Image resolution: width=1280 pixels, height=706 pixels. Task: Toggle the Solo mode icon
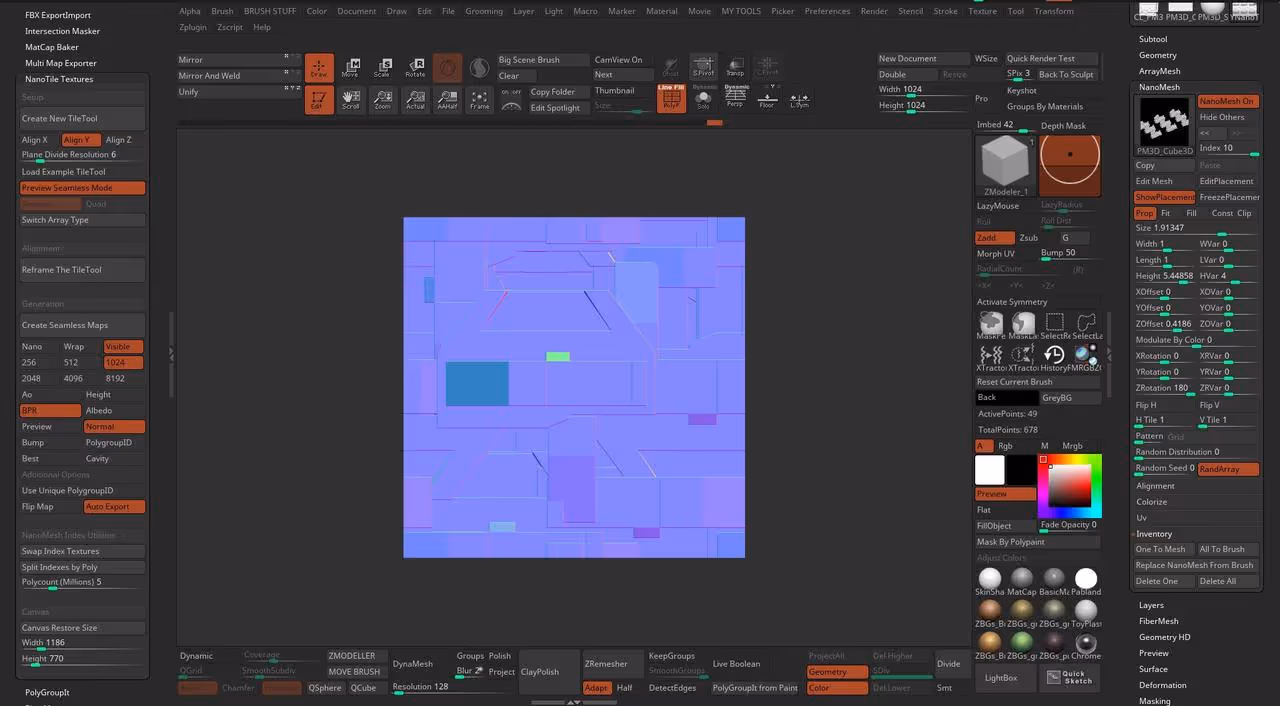[703, 98]
